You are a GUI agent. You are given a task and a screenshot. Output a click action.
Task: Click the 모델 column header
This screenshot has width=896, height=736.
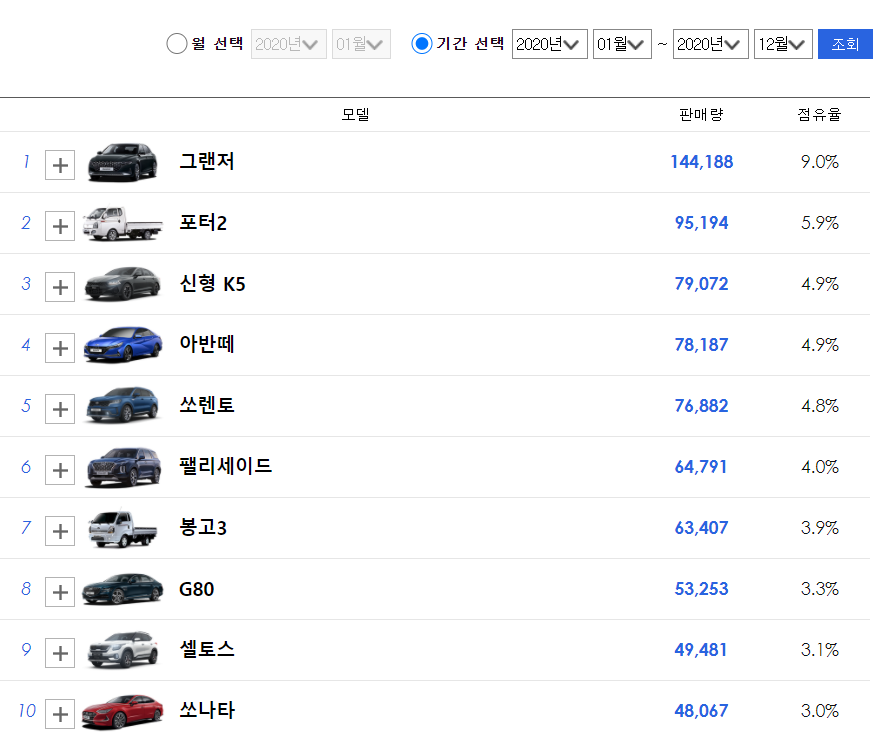pos(355,115)
